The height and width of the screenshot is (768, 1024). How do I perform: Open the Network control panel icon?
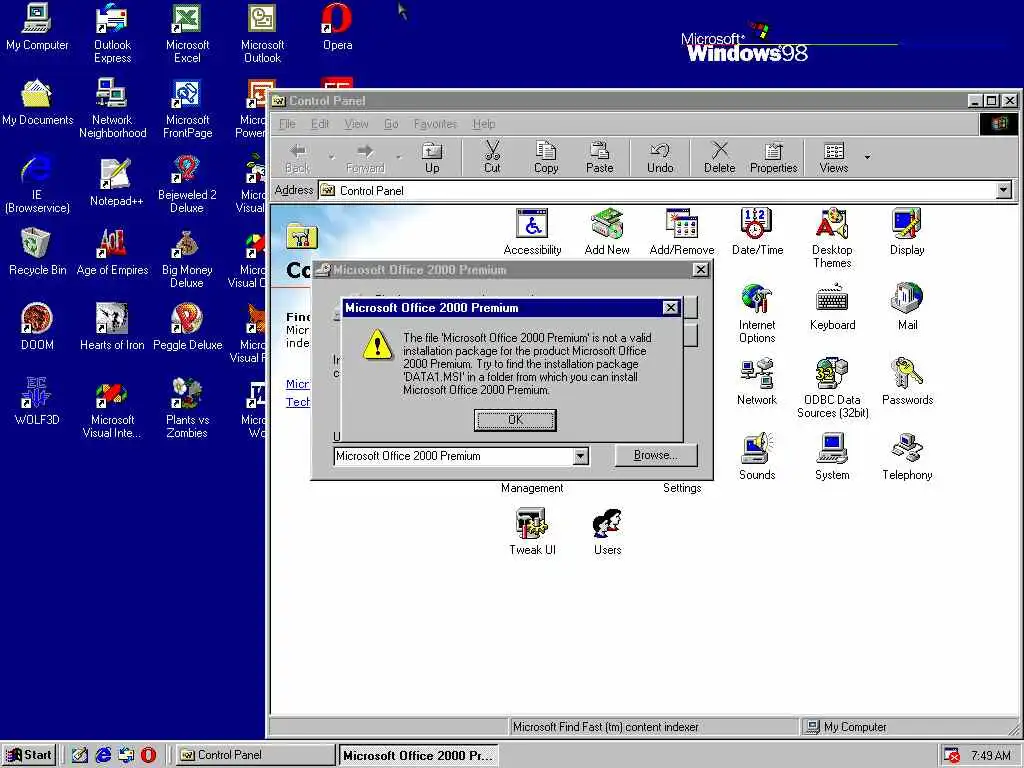[x=757, y=383]
